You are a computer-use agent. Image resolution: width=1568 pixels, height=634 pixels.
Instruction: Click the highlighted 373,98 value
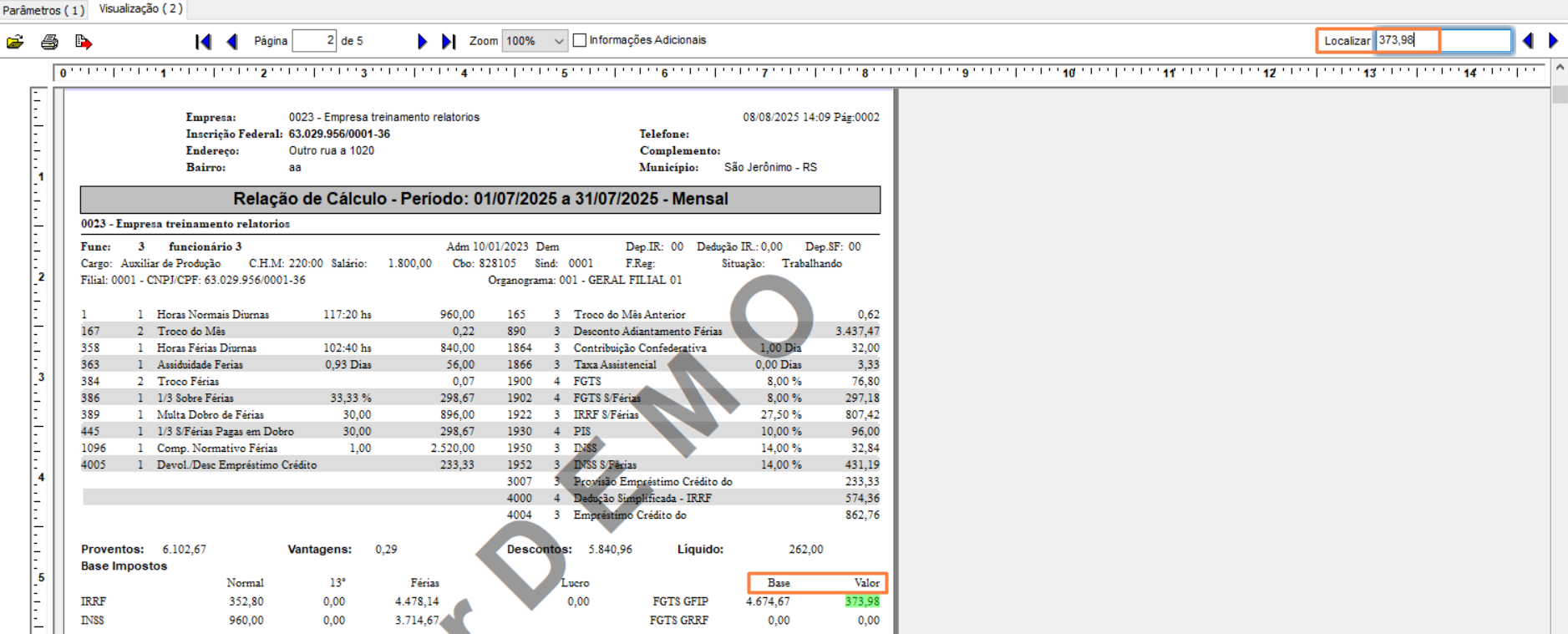tap(861, 601)
